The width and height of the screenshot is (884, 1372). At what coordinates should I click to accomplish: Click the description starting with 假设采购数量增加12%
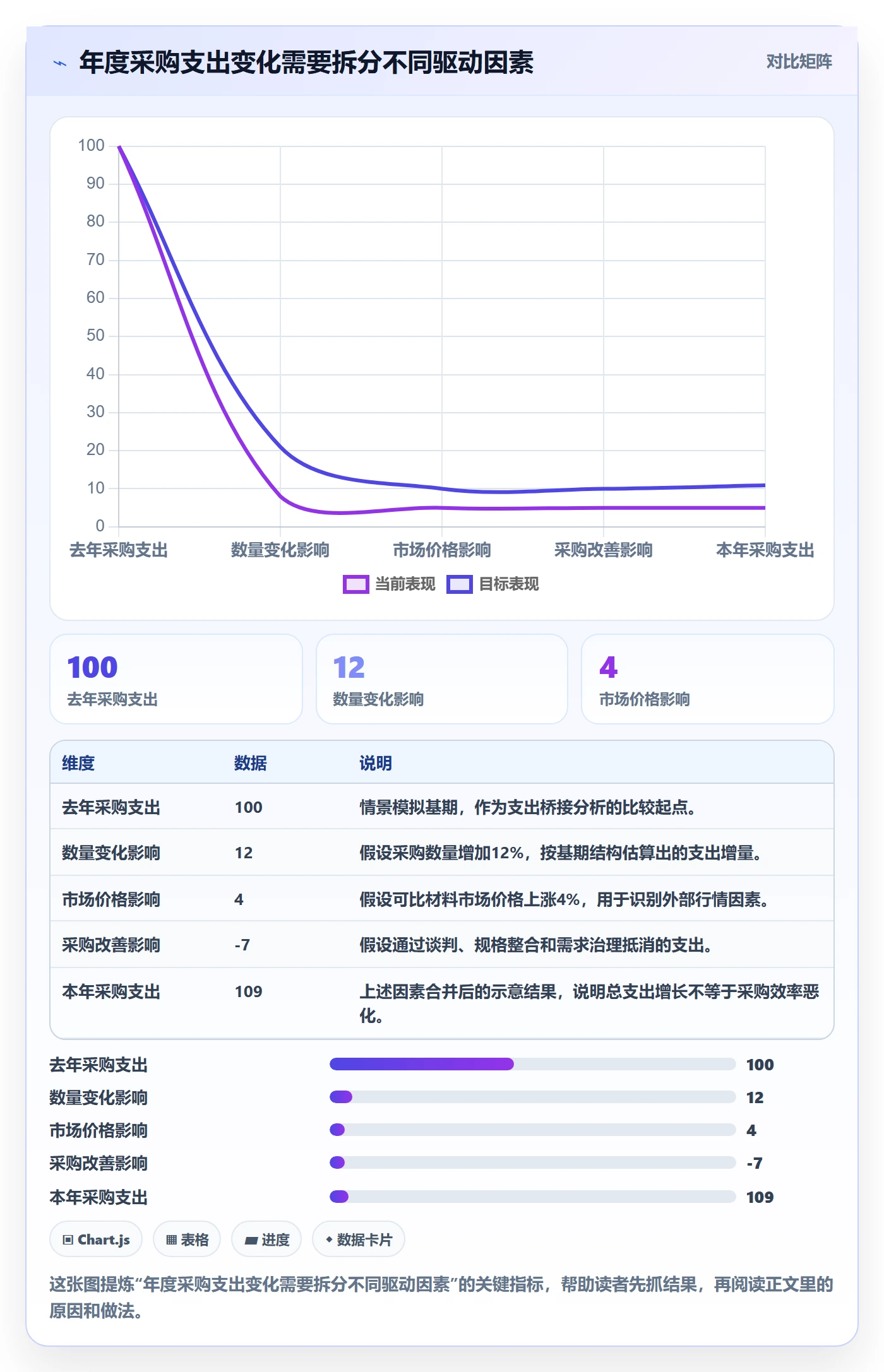pos(560,853)
